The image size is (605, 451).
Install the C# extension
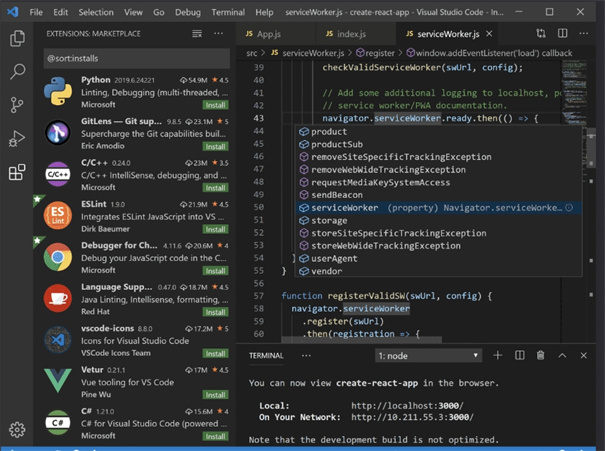pyautogui.click(x=215, y=436)
